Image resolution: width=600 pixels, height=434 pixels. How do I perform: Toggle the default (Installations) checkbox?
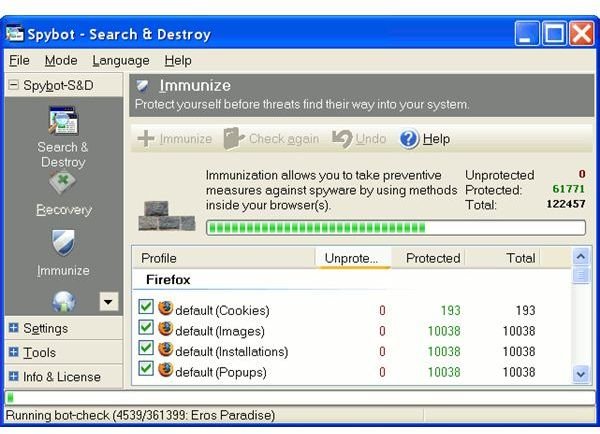click(146, 348)
